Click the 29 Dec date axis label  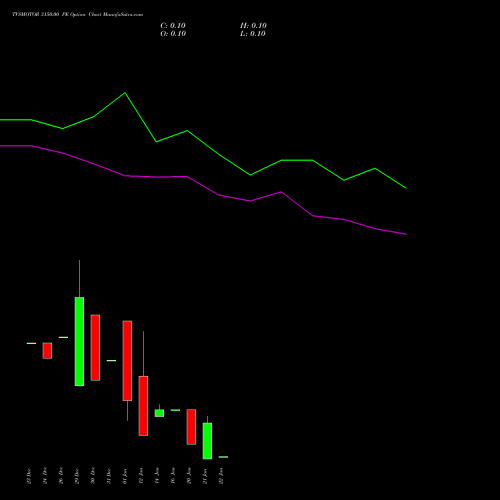(x=77, y=476)
